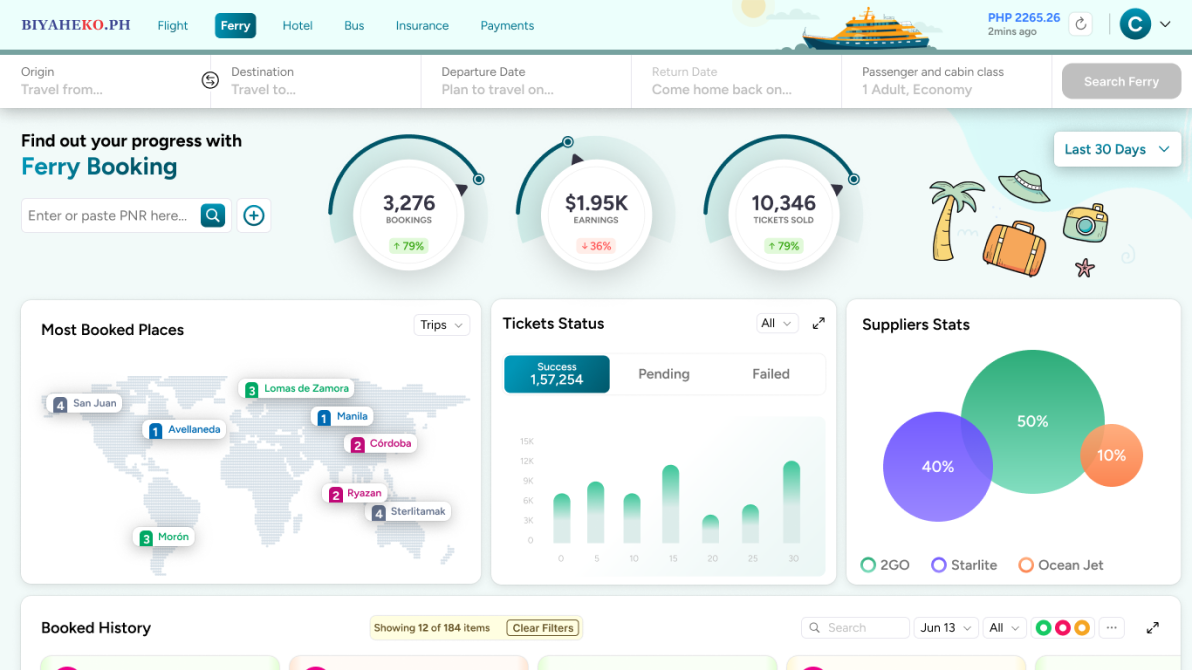Click the Search Ferry button
The image size is (1192, 670).
1120,82
